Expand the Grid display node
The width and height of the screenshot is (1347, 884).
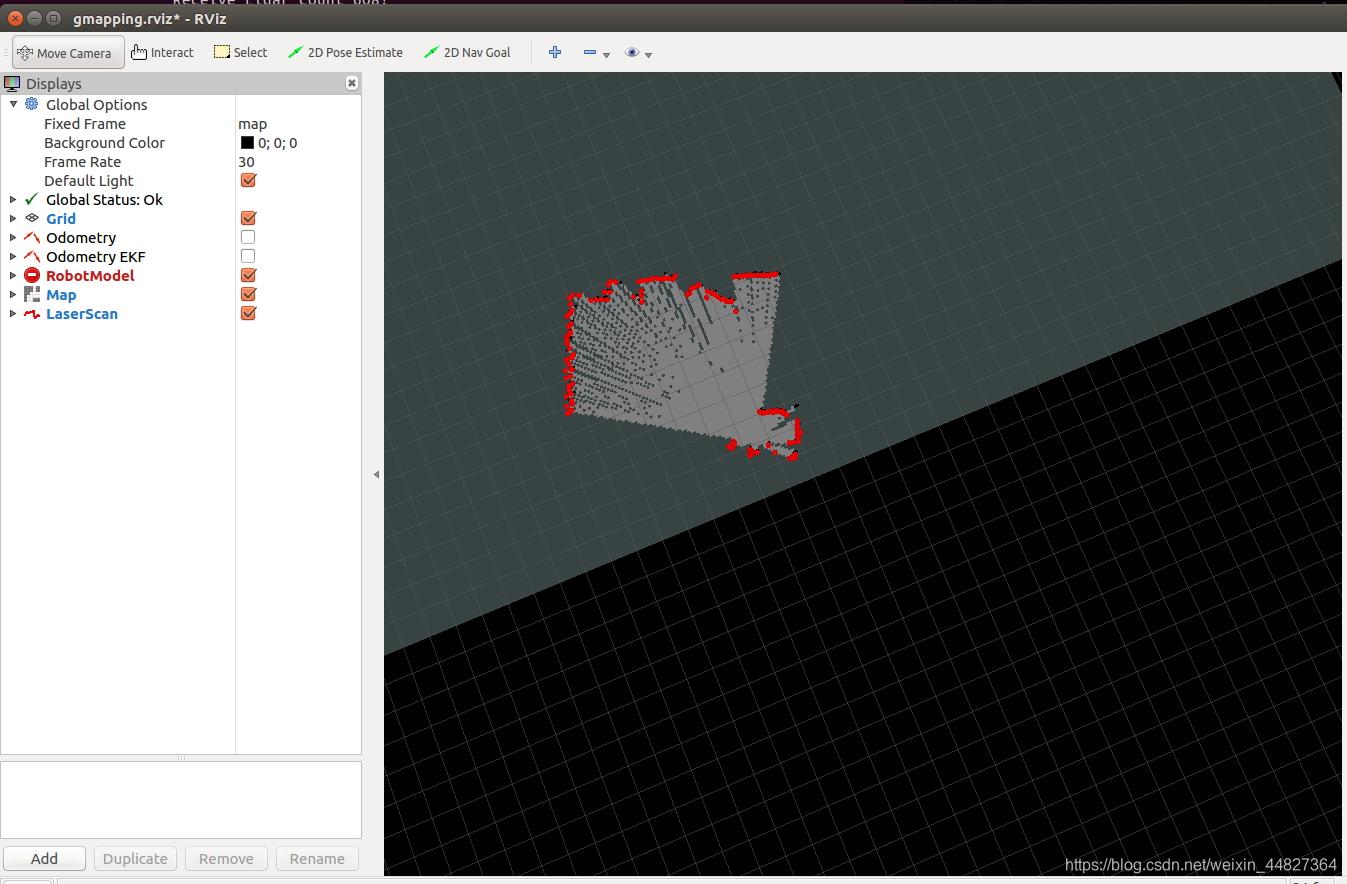pos(13,219)
